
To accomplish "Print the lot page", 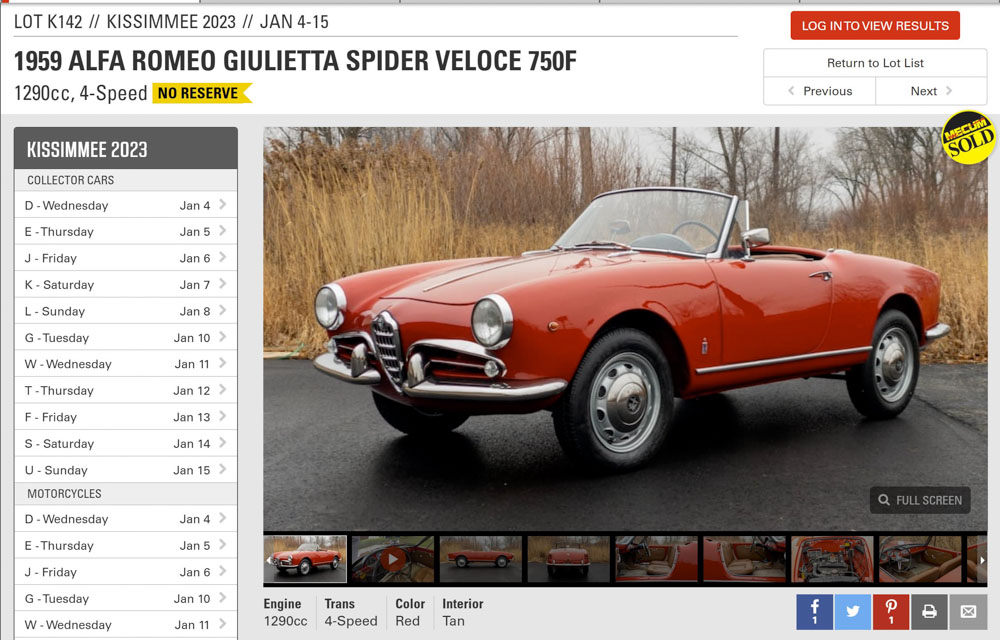I will click(x=929, y=611).
